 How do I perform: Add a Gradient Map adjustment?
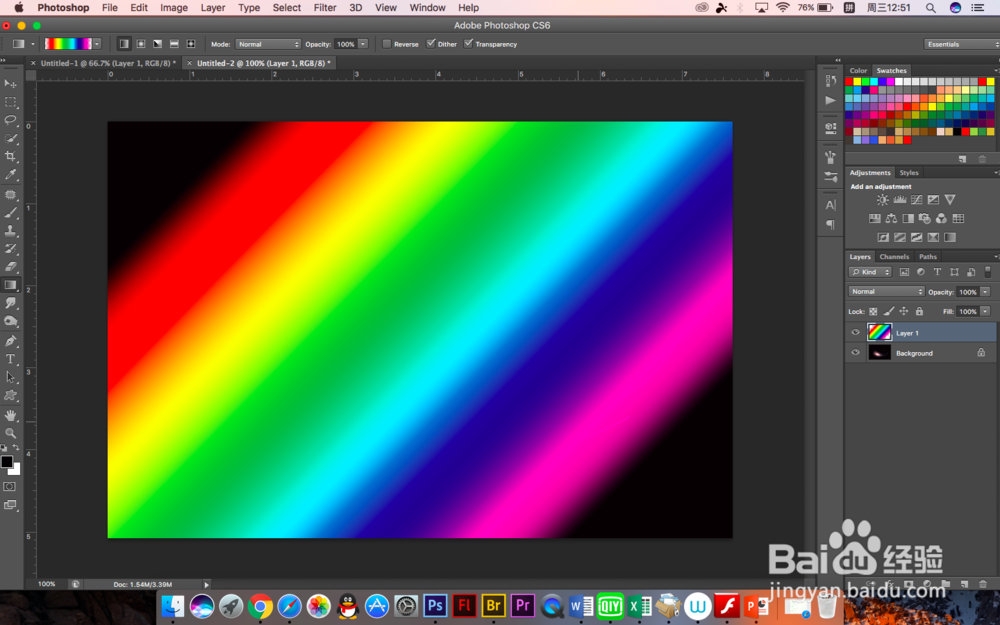point(950,237)
